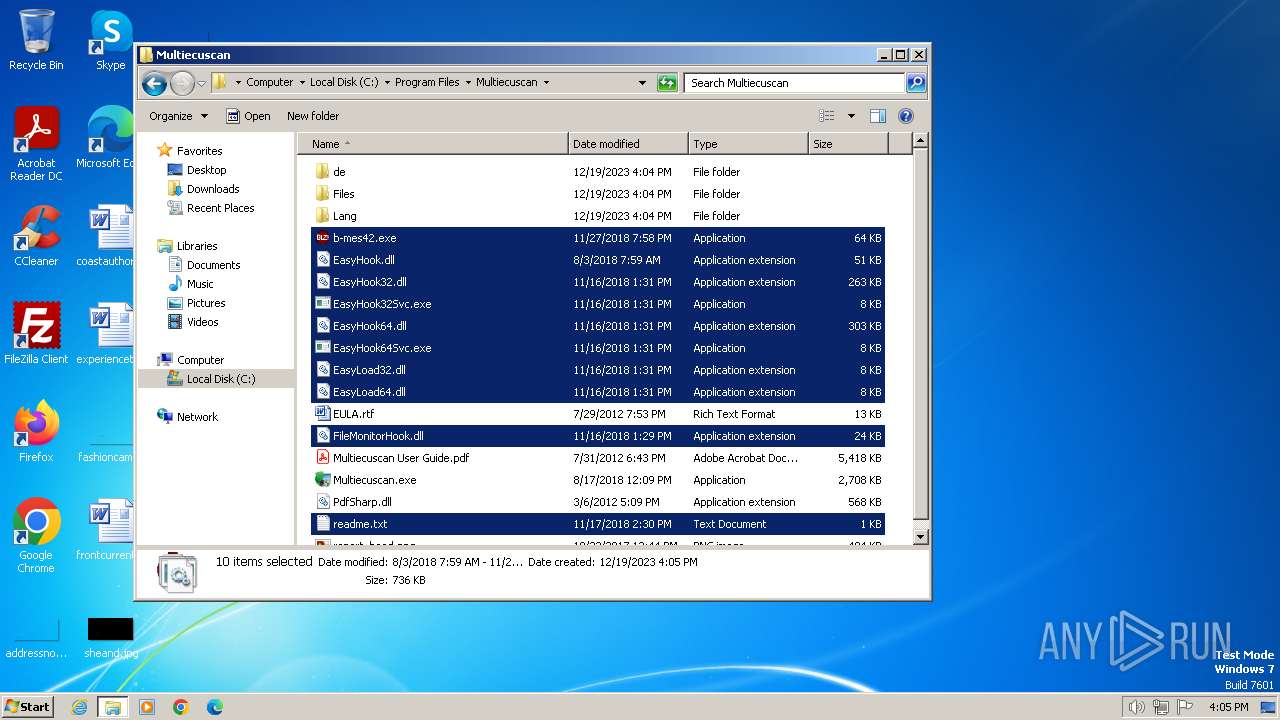Open FileZilla Client desktop shortcut
Image resolution: width=1280 pixels, height=720 pixels.
click(36, 333)
